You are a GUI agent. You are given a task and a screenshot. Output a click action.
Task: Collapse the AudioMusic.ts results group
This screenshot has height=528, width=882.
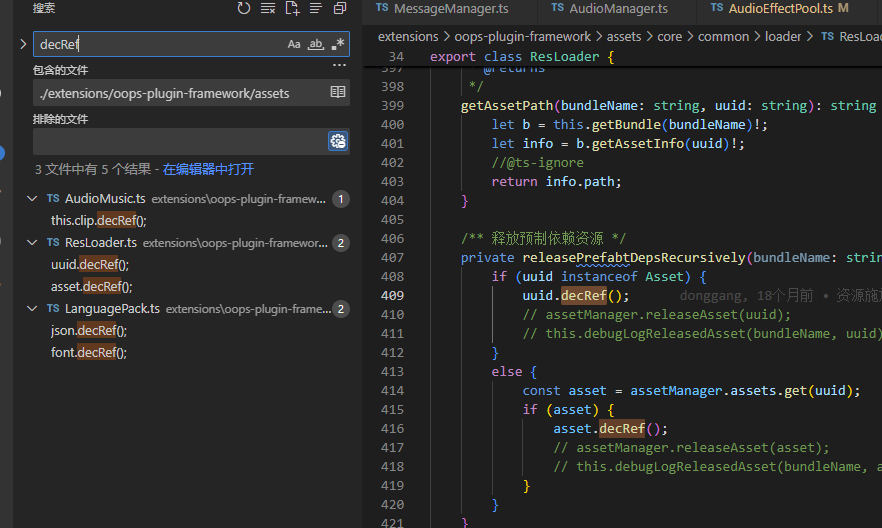click(x=33, y=199)
